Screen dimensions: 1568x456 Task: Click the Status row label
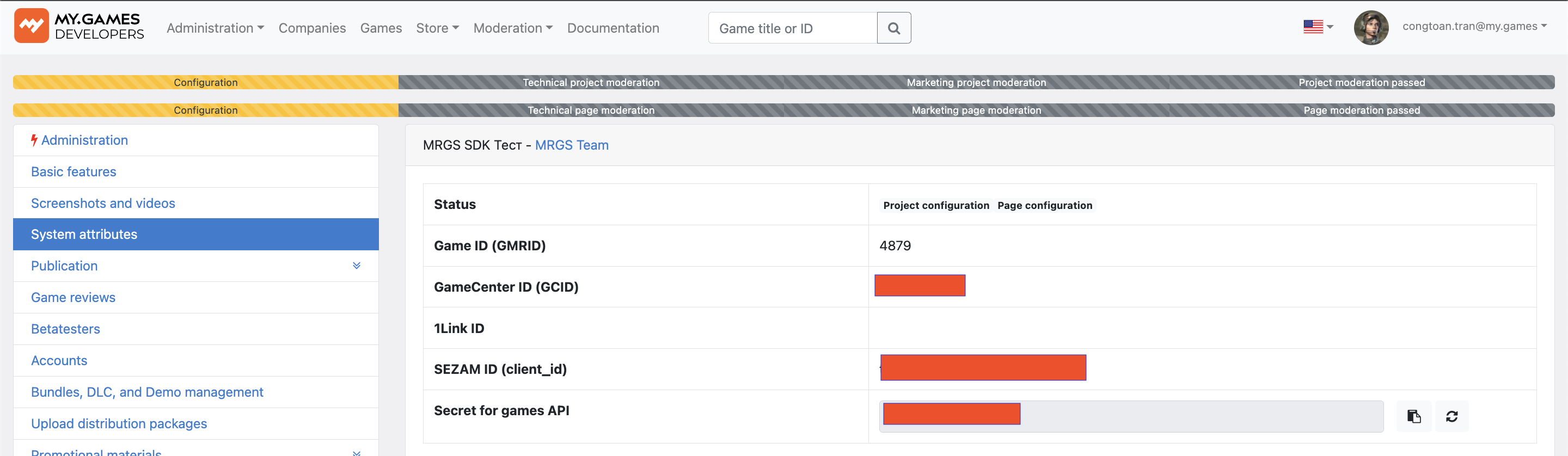click(455, 204)
